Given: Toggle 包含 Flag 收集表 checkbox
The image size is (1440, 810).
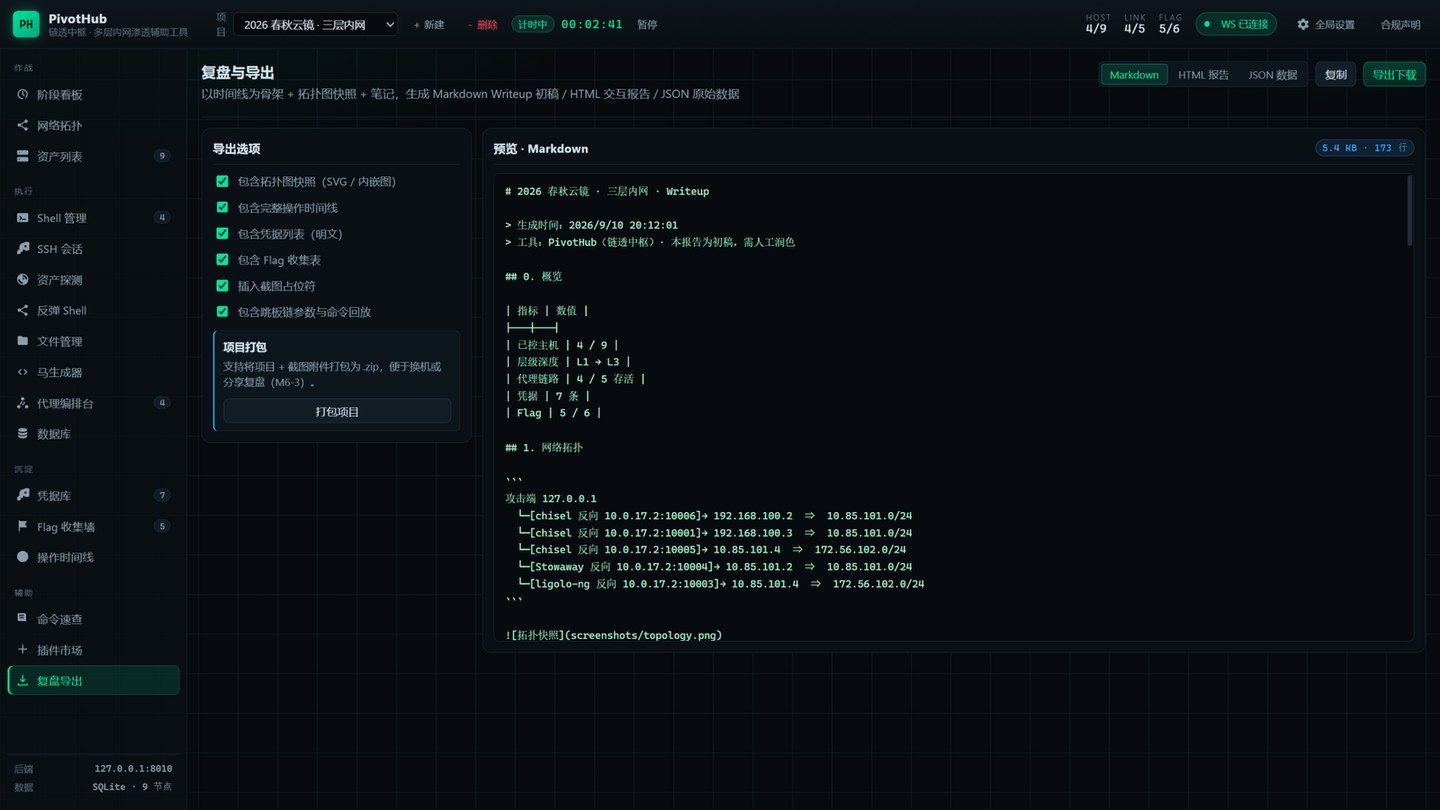Looking at the screenshot, I should [222, 260].
